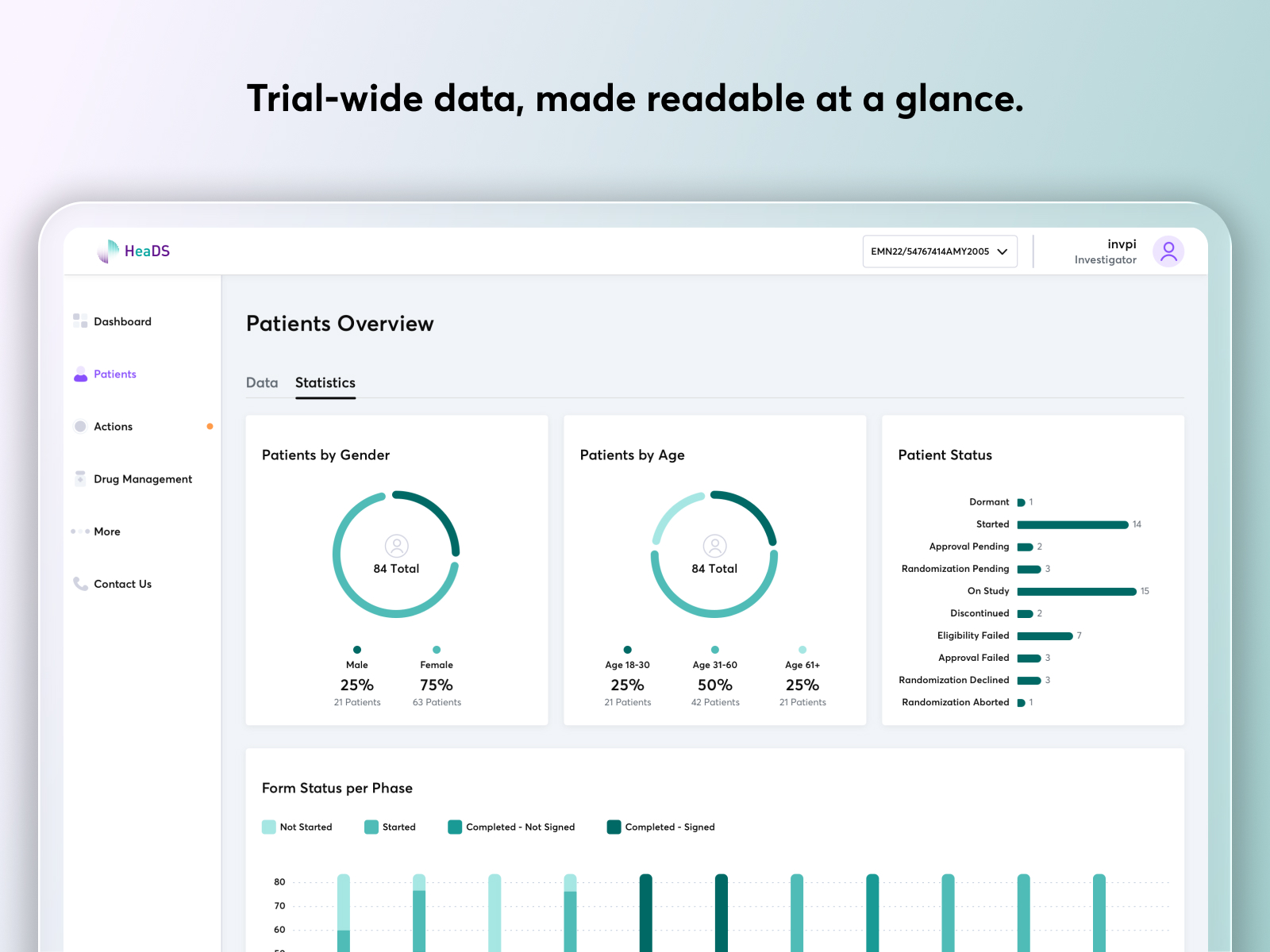
Task: Navigate to Drug Management
Action: [x=143, y=479]
